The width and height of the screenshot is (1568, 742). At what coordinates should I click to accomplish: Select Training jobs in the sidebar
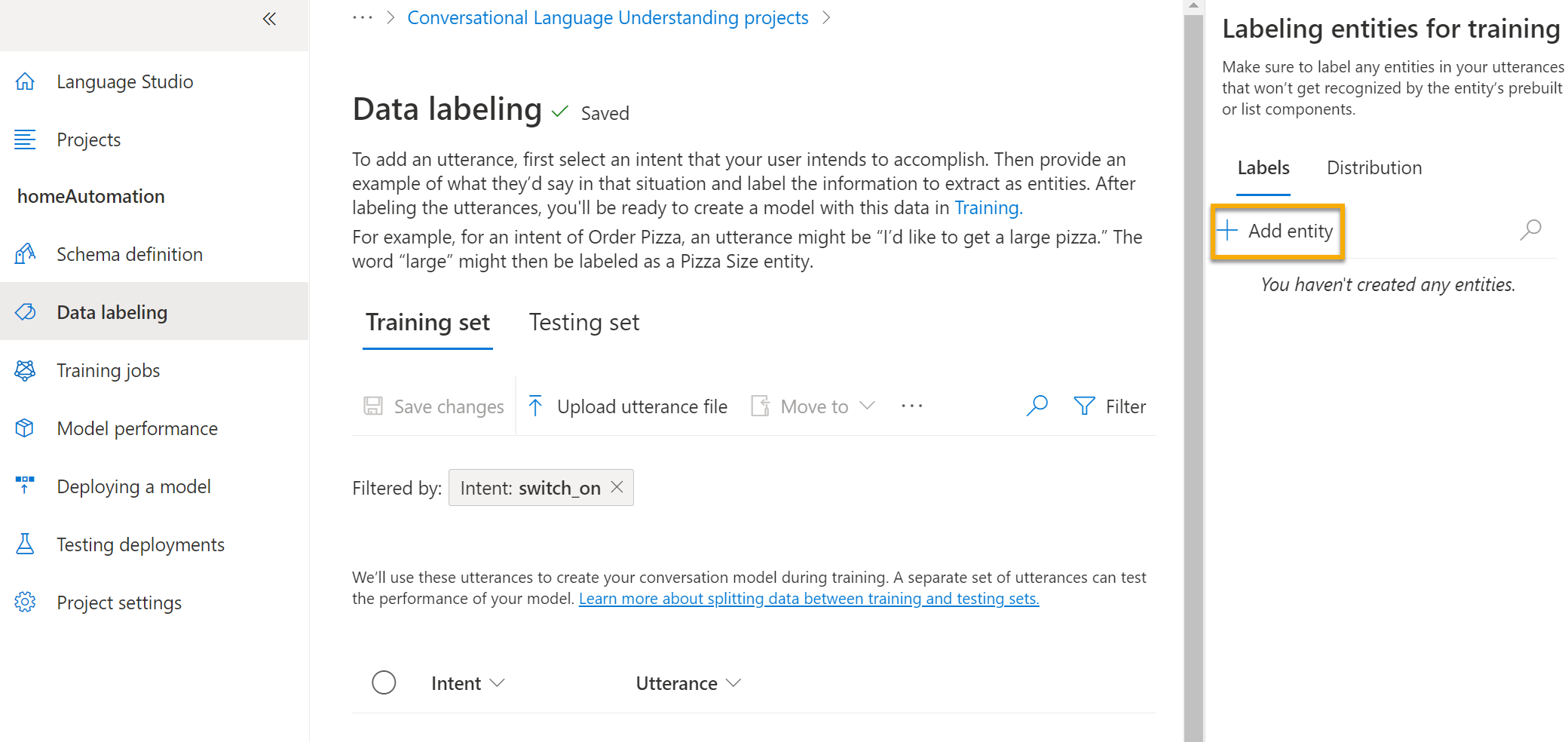click(108, 369)
